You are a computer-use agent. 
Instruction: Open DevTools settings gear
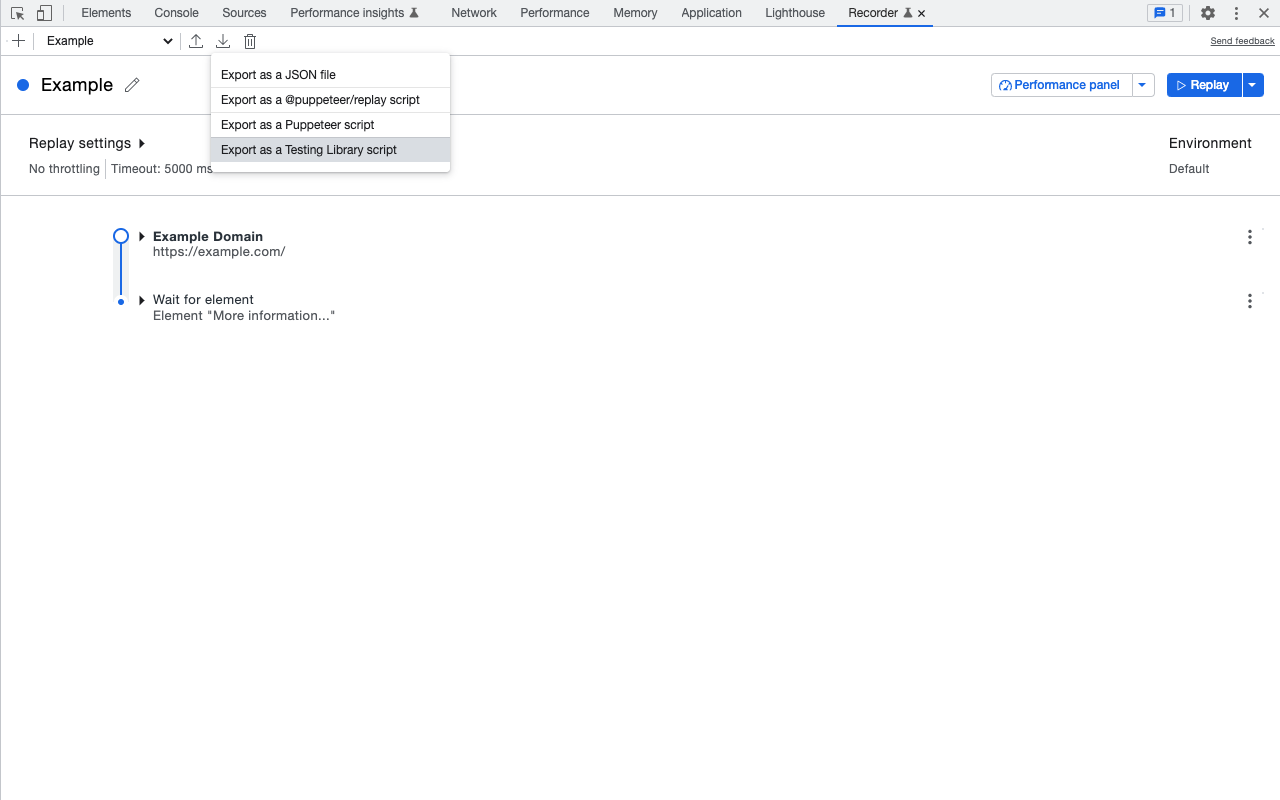(x=1208, y=13)
